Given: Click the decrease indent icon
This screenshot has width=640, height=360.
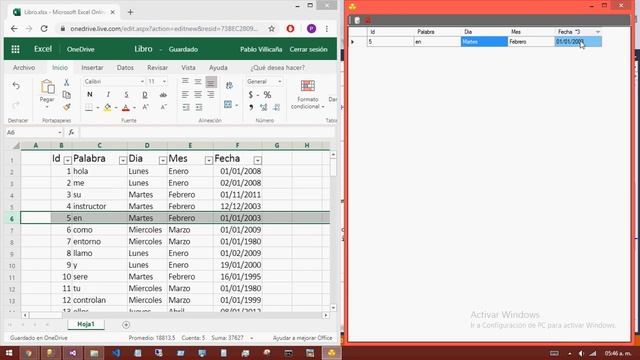Looking at the screenshot, I should (186, 107).
